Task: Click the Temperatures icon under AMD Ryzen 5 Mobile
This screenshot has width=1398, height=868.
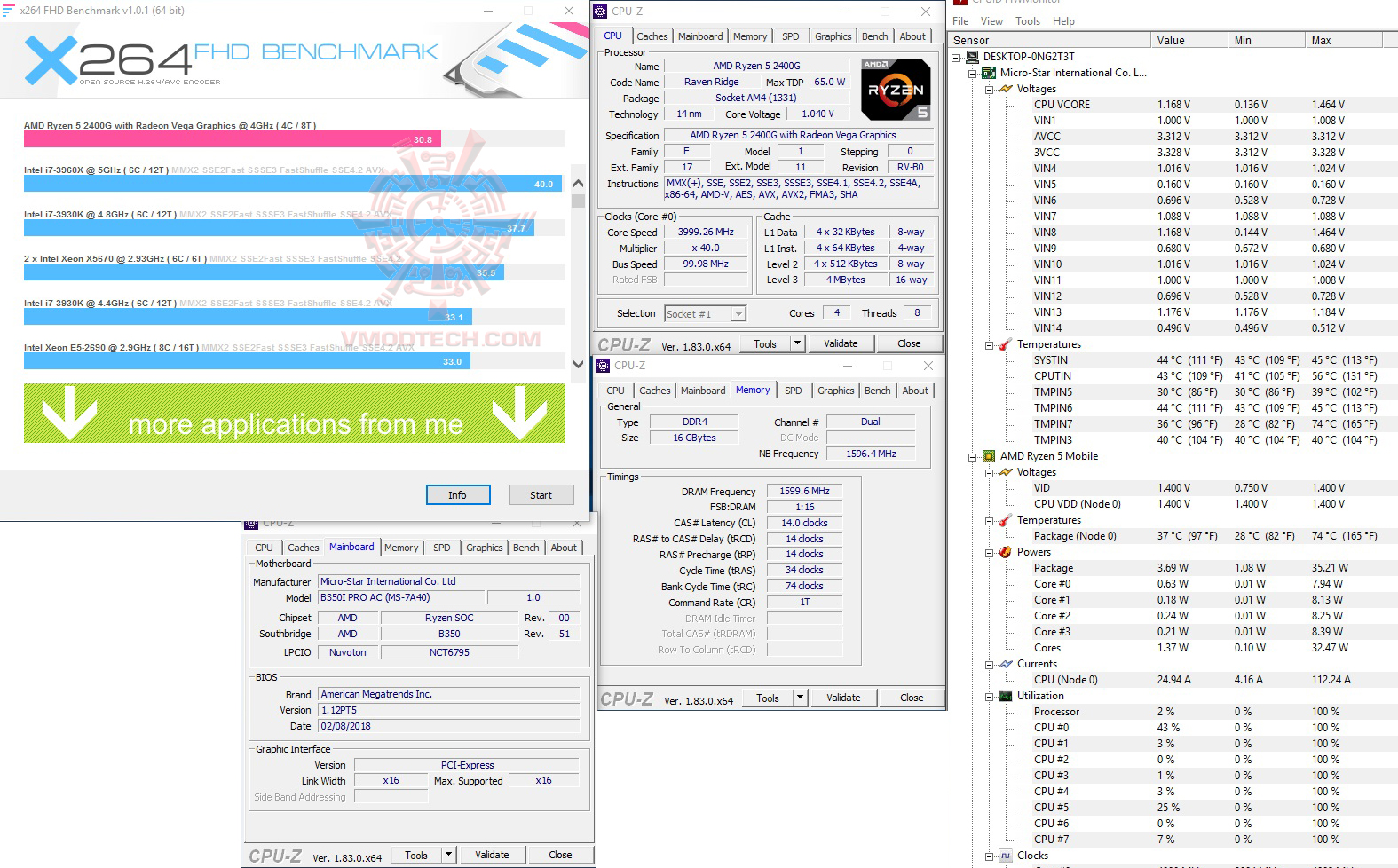Action: coord(1006,520)
